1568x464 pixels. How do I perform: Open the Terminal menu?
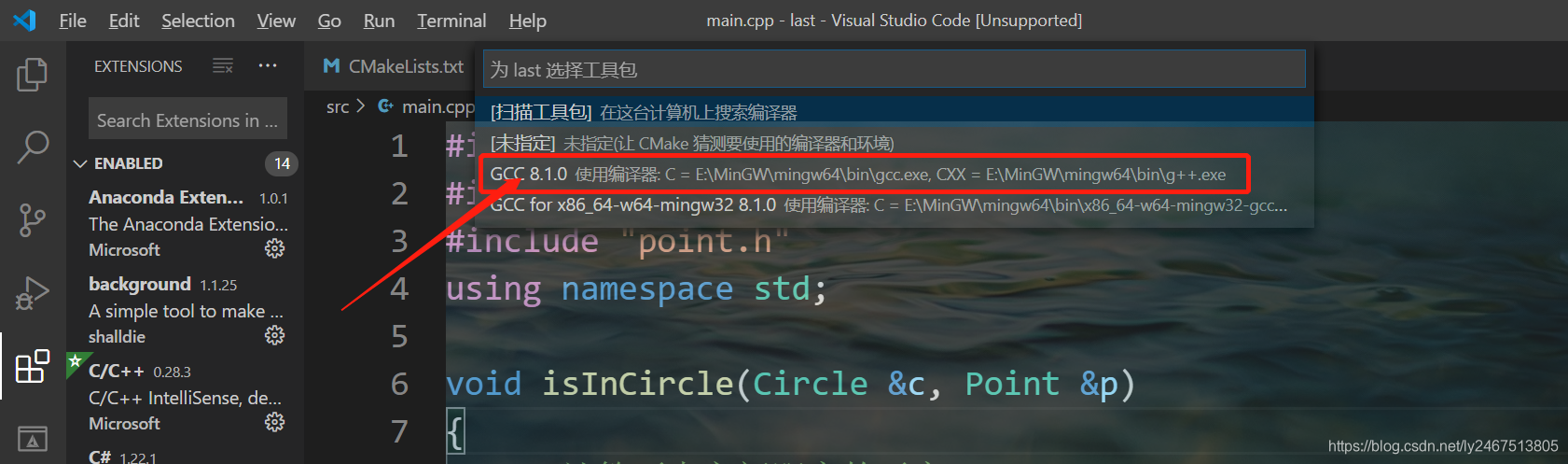(x=451, y=21)
